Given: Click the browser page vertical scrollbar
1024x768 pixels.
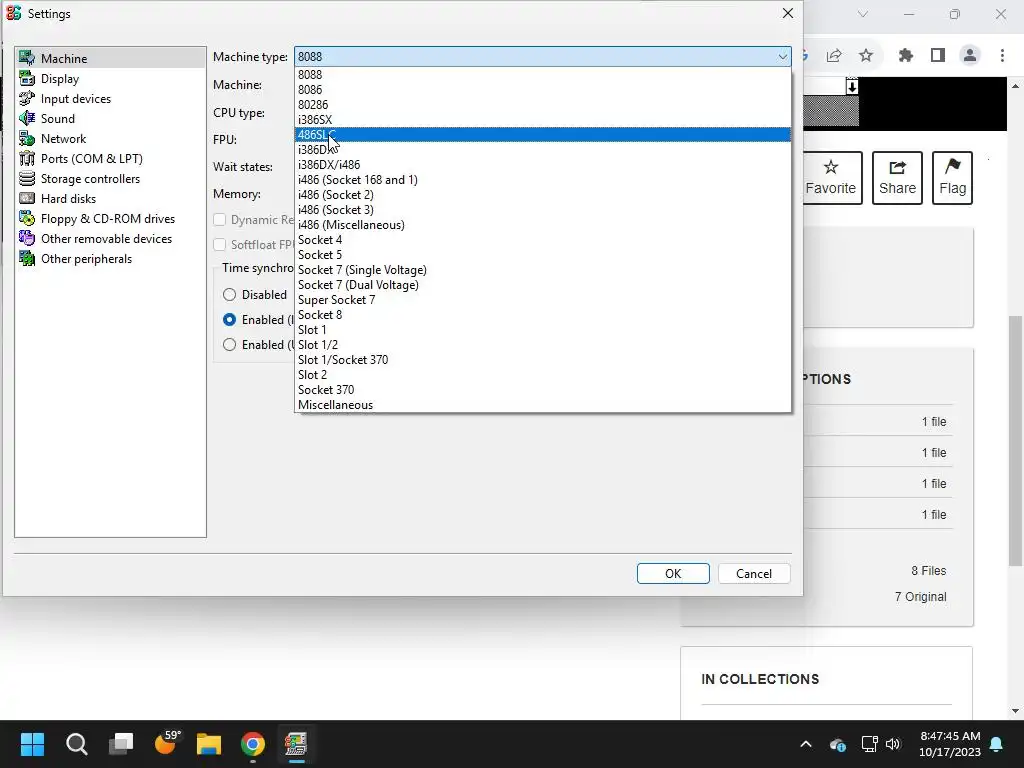Looking at the screenshot, I should (1016, 441).
